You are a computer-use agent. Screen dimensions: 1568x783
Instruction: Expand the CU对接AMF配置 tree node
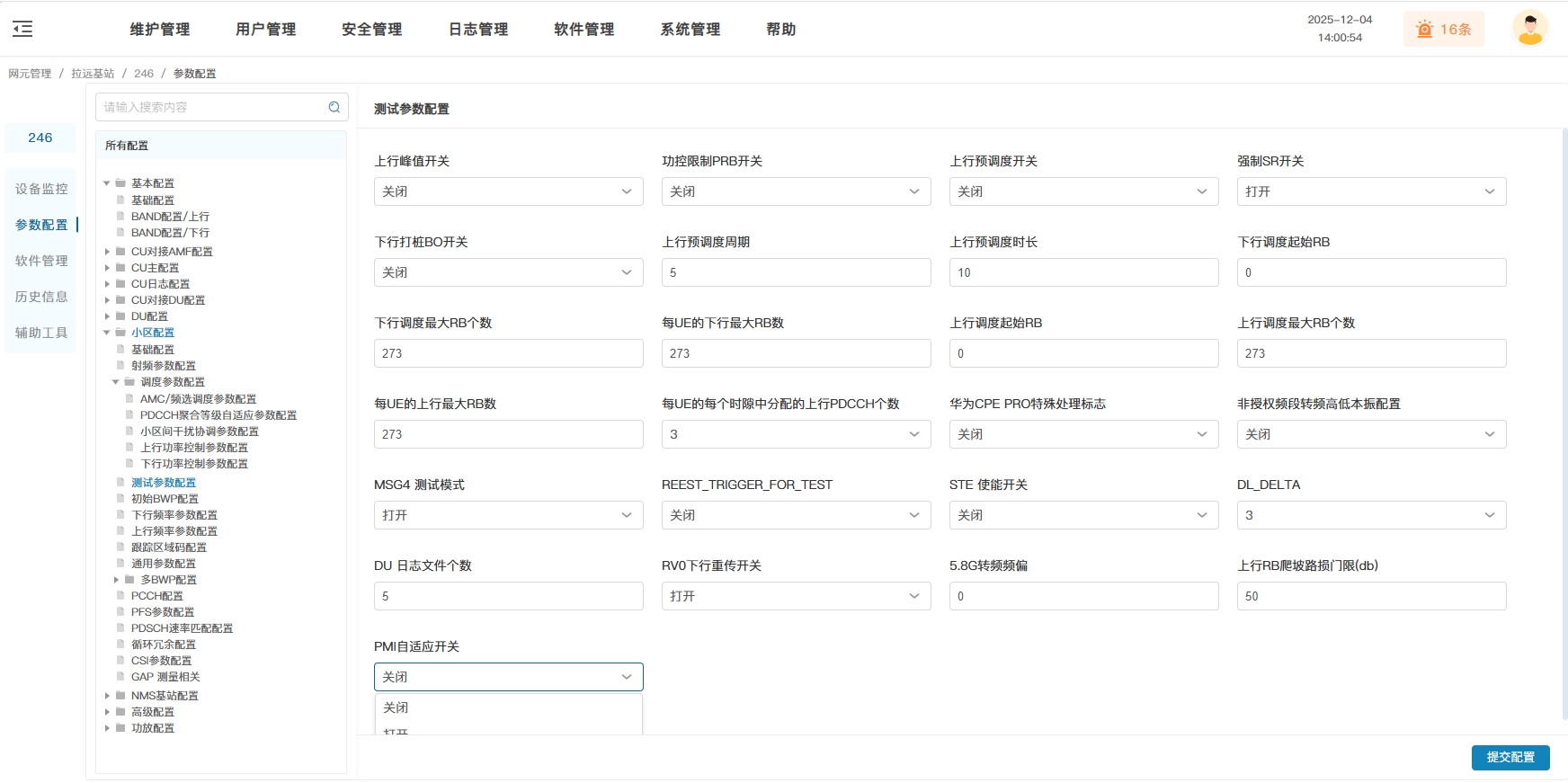coord(107,252)
